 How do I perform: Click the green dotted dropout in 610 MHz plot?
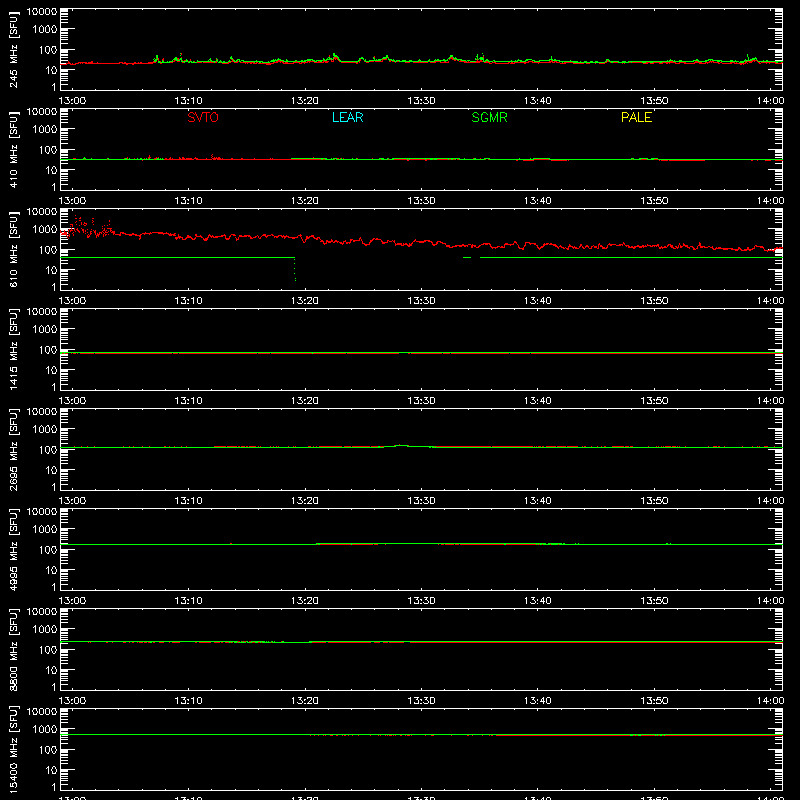coord(295,269)
